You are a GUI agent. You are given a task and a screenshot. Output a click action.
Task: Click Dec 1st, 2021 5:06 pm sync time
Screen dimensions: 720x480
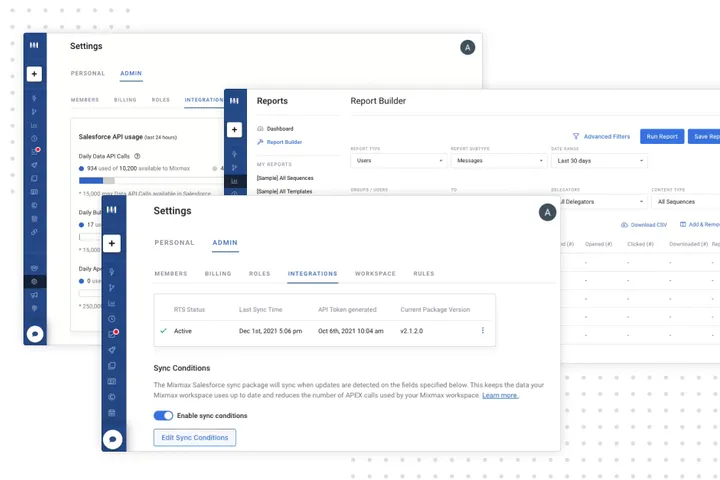[270, 331]
